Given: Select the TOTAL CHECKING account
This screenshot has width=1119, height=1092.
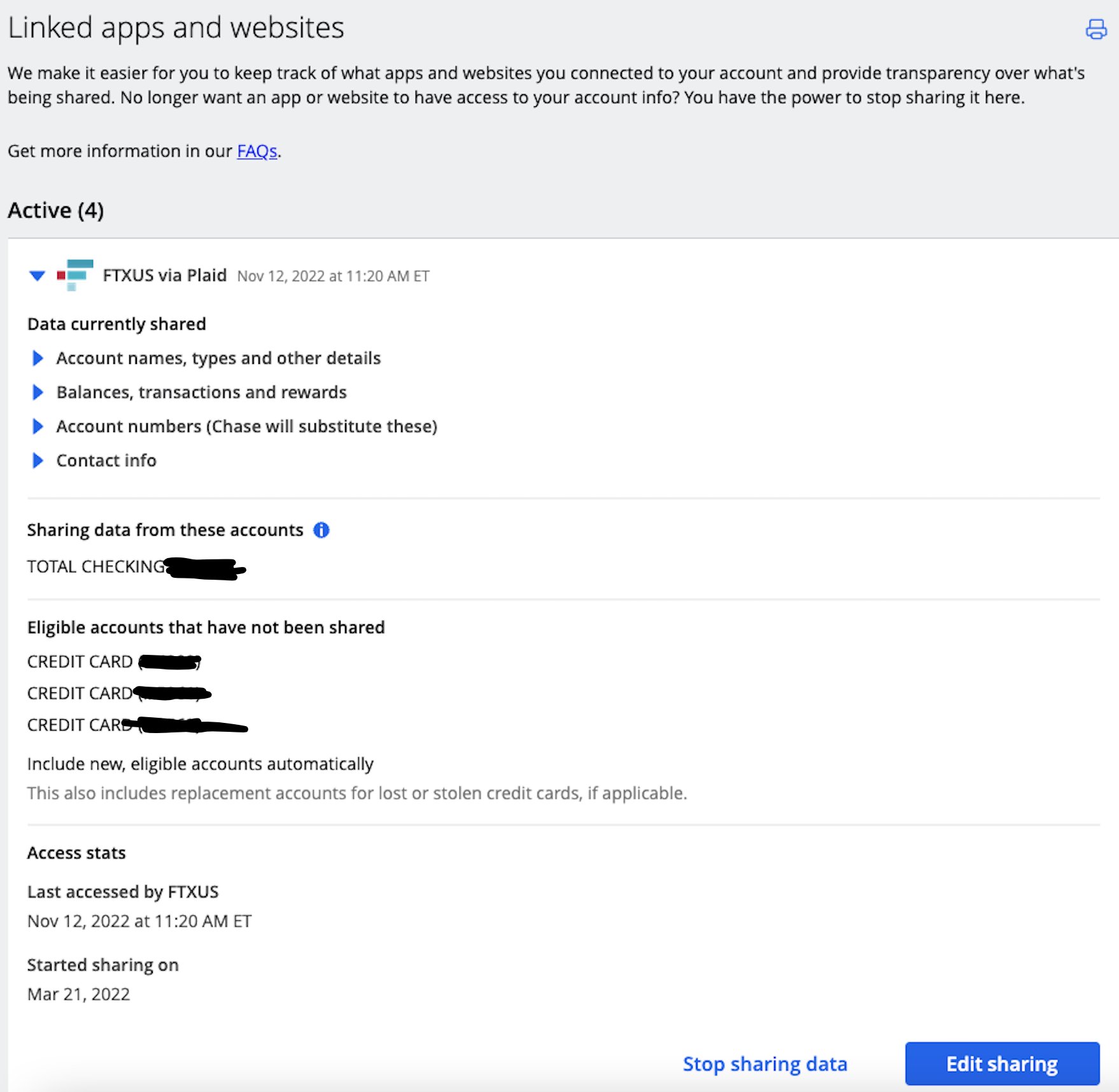Looking at the screenshot, I should 95,566.
